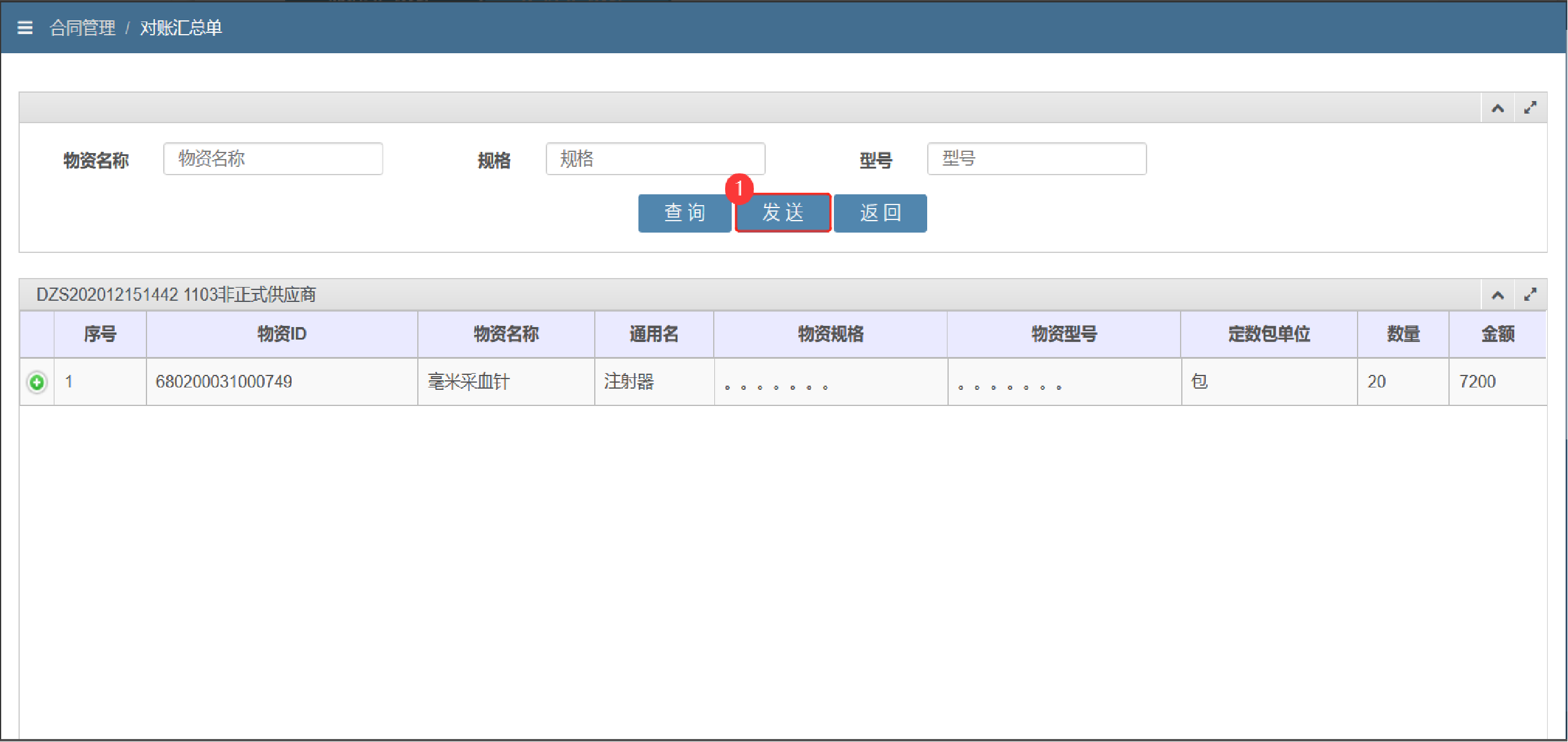1568x742 pixels.
Task: Select the 包 unit cell
Action: click(x=1270, y=382)
